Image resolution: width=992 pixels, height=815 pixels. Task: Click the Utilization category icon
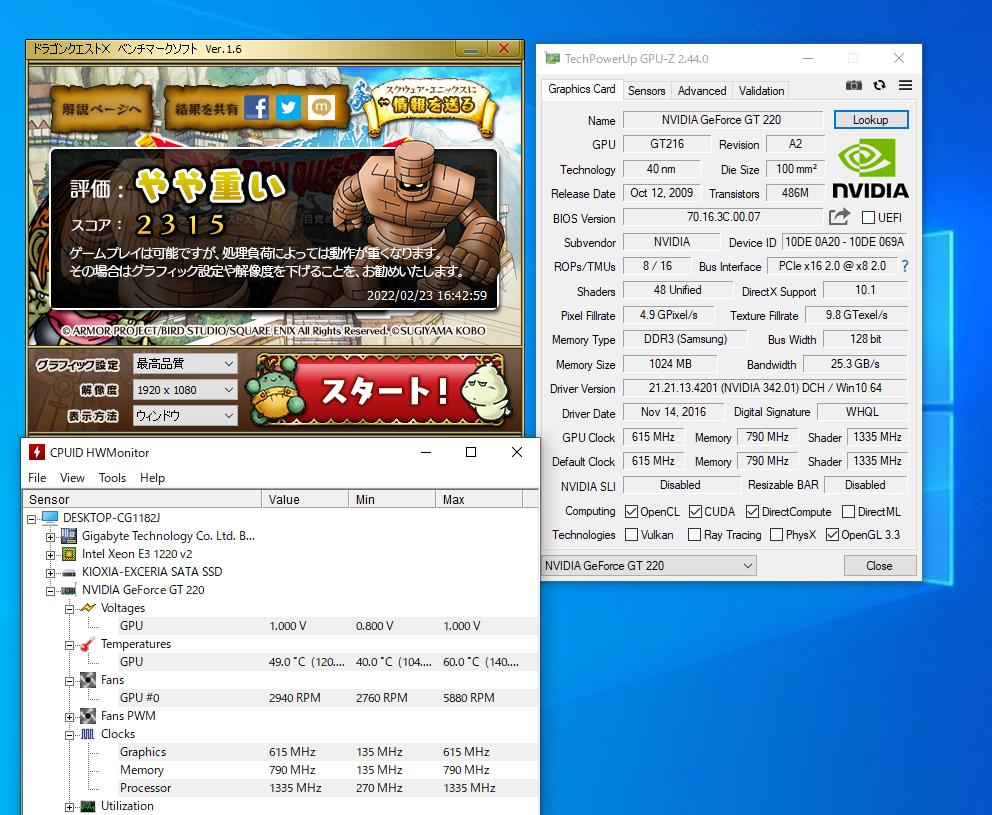[x=88, y=806]
